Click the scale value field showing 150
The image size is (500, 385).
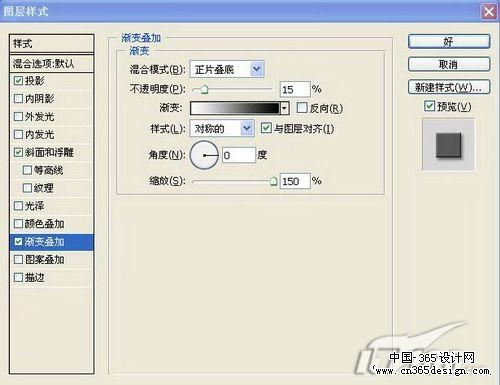(x=295, y=181)
